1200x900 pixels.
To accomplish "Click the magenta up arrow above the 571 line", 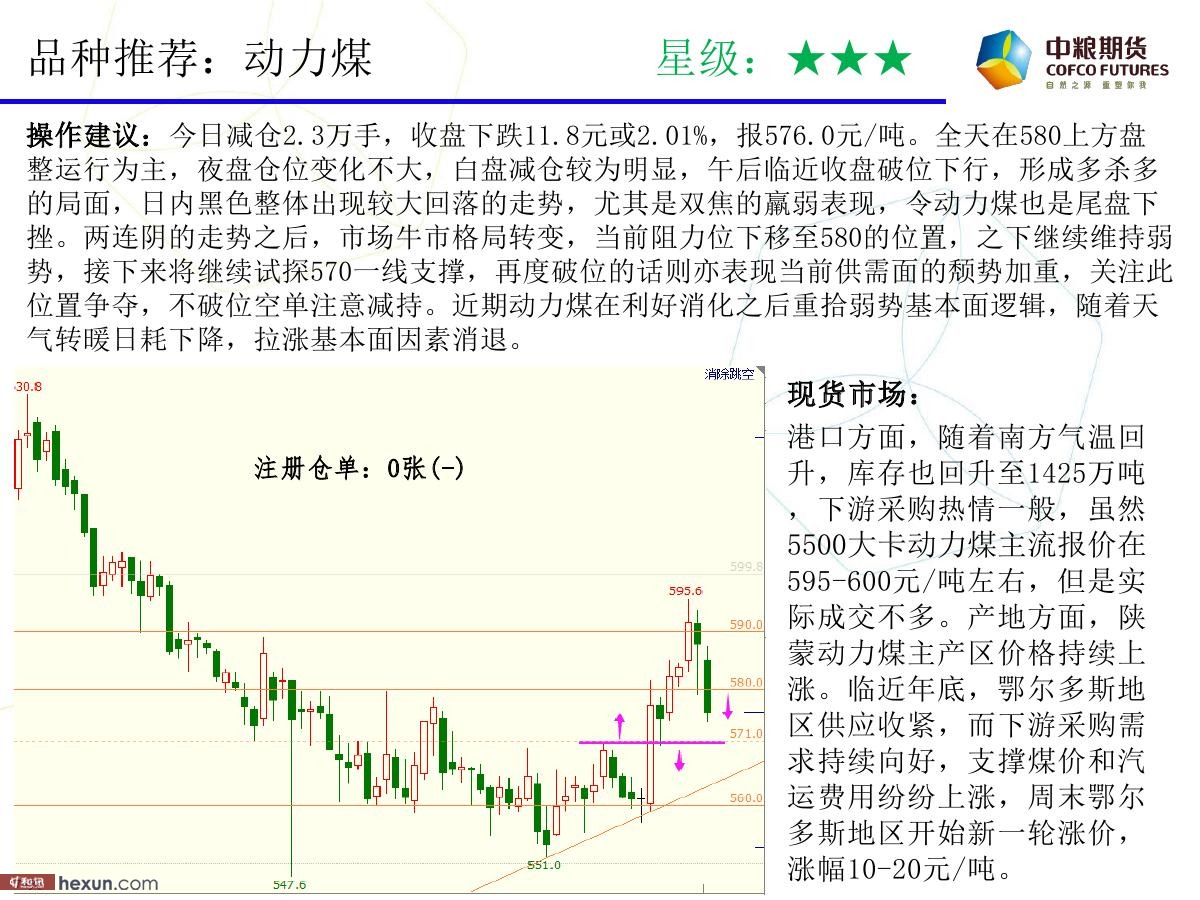I will click(x=620, y=724).
